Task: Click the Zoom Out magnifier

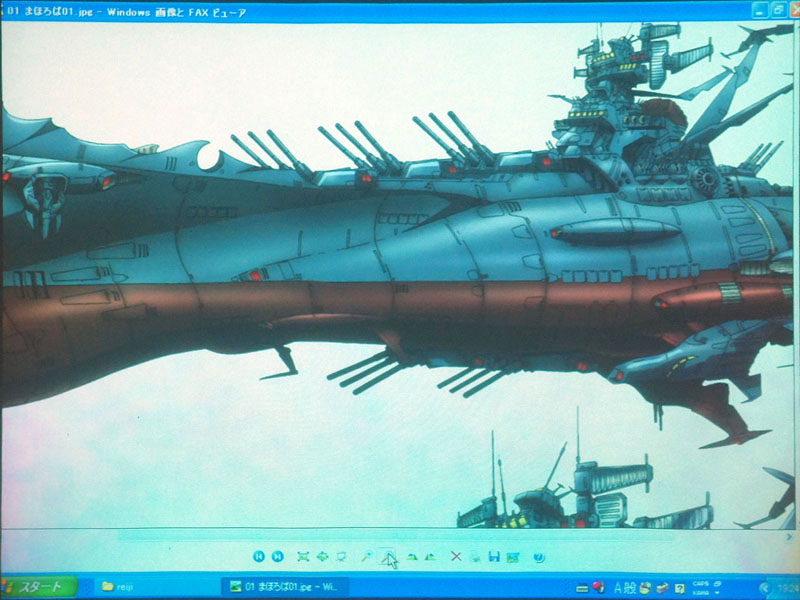Action: [386, 556]
